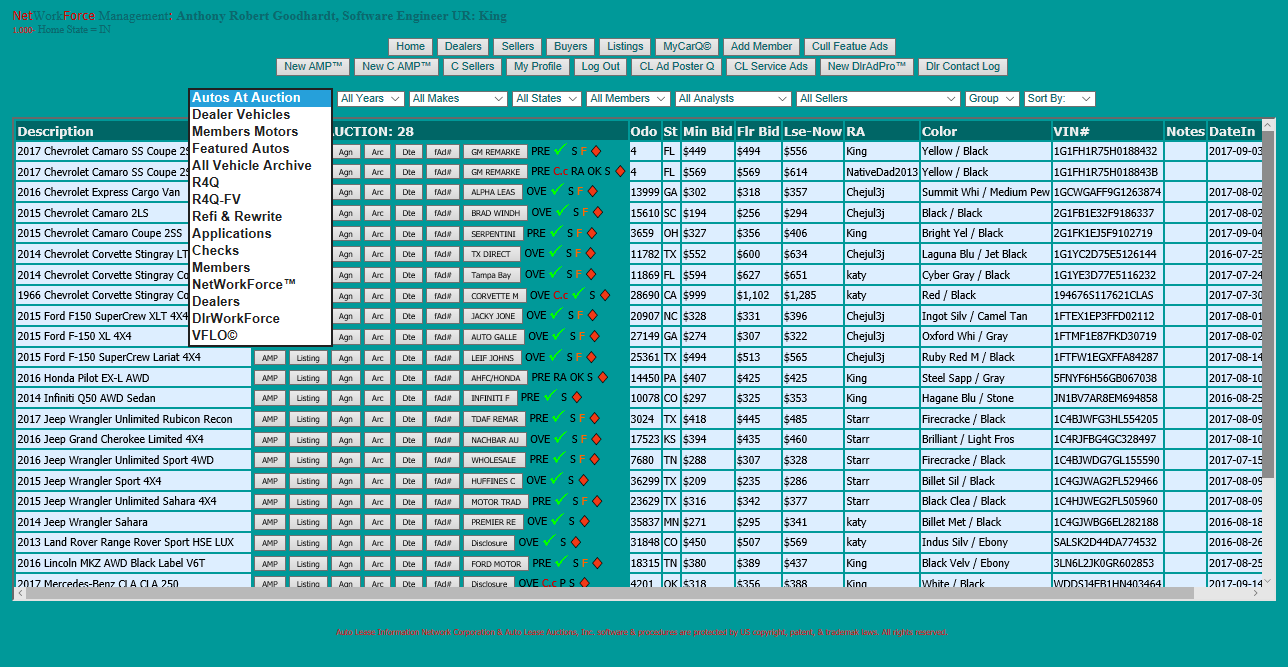Click the red diamond in the Jeep Wrangler Sport 4X4 row

(x=586, y=481)
